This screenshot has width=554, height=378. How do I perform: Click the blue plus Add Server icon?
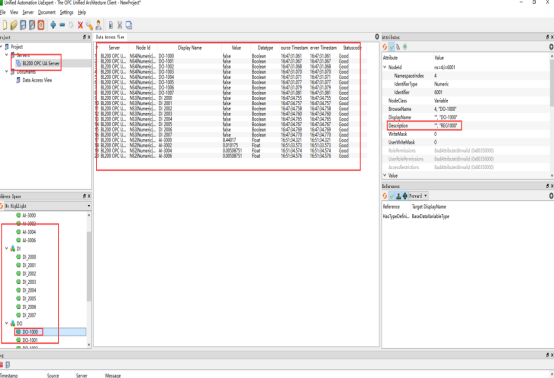(x=53, y=25)
